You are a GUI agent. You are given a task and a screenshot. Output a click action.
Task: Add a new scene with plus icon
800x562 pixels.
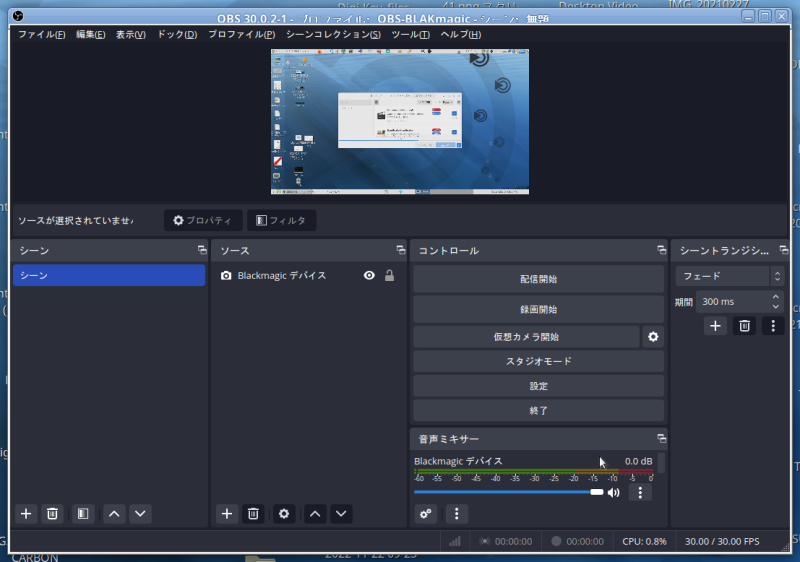[x=26, y=514]
